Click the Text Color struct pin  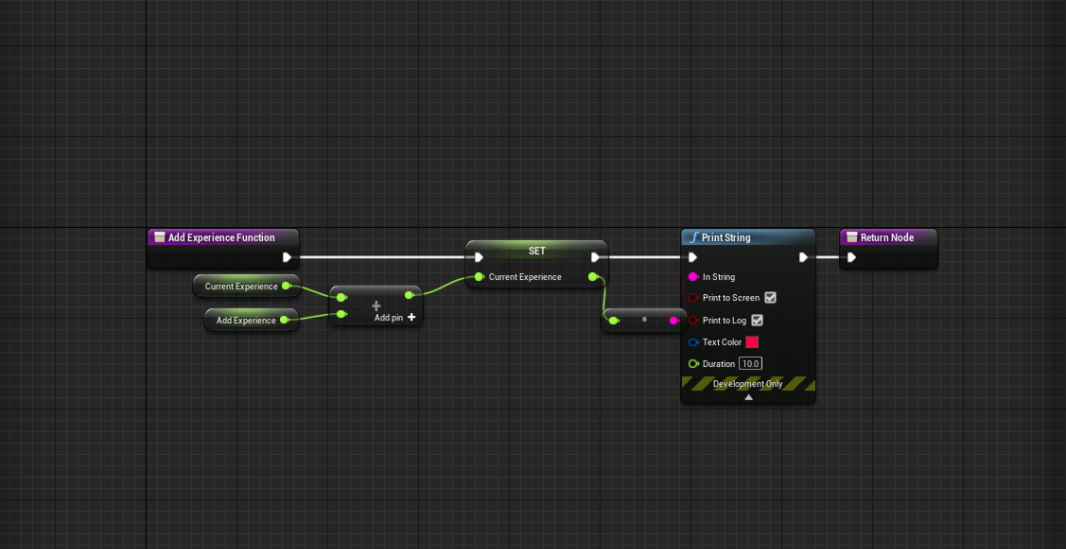pyautogui.click(x=693, y=342)
